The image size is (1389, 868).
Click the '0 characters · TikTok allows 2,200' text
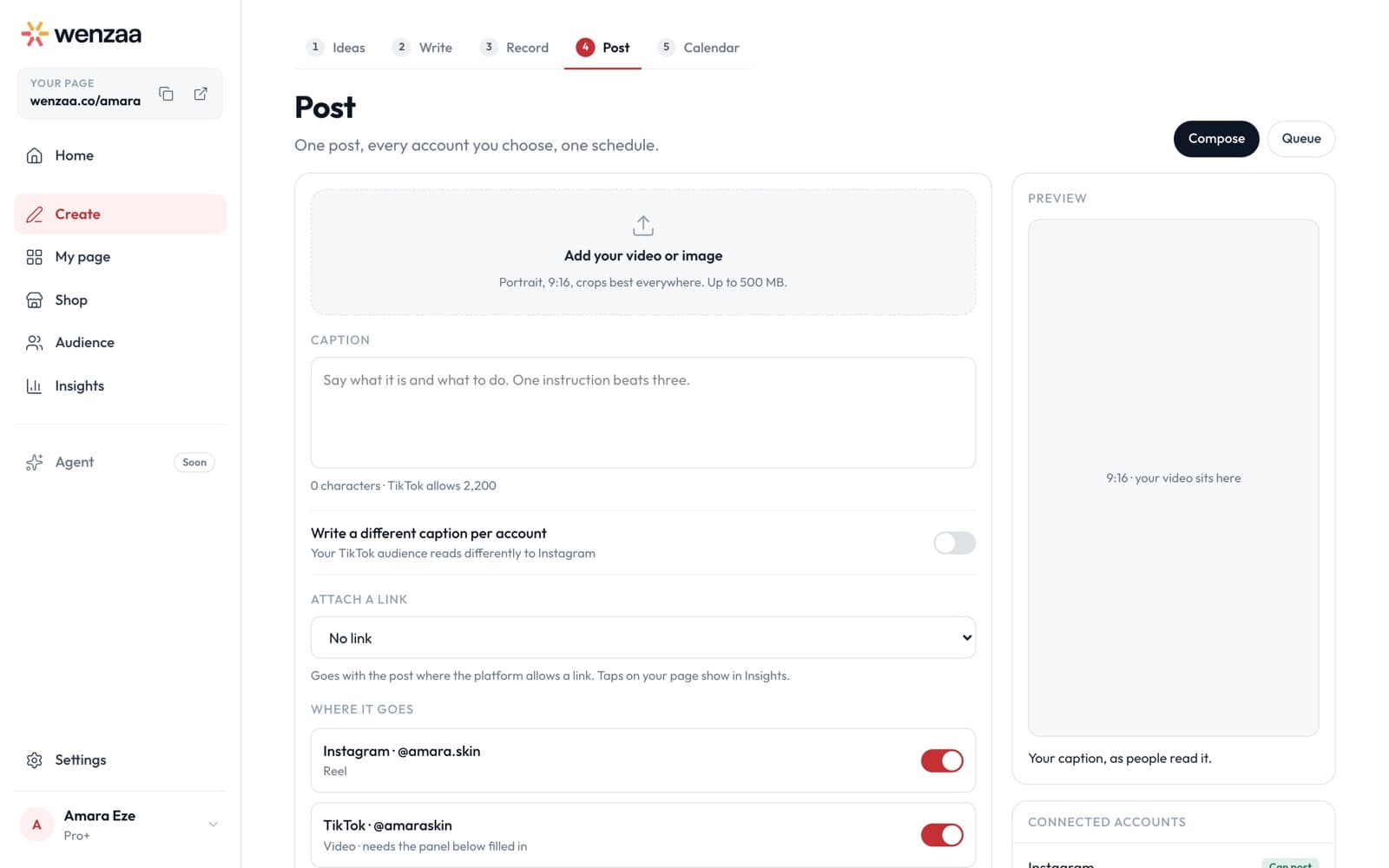point(404,486)
